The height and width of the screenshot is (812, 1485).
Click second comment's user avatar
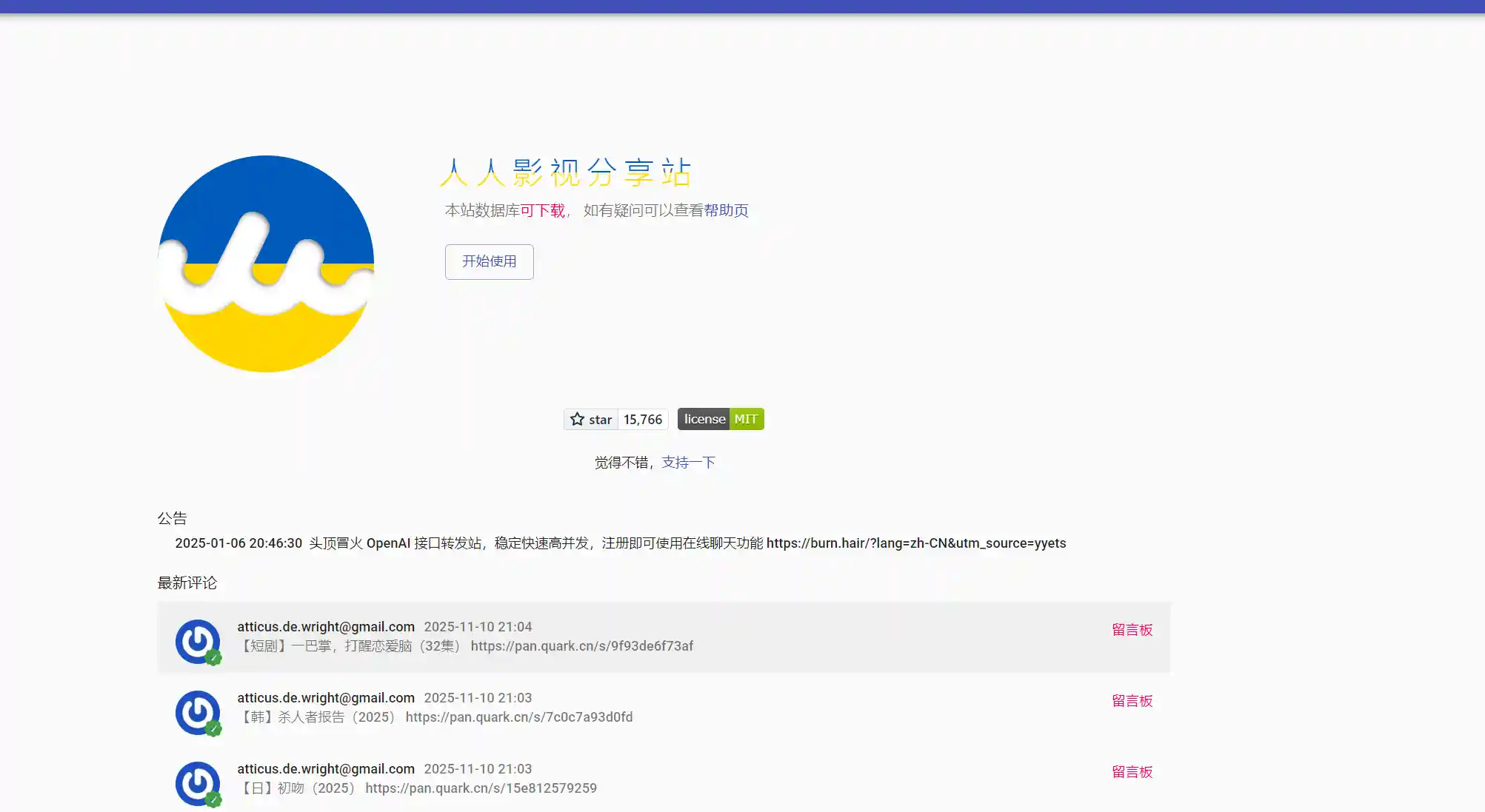point(197,712)
